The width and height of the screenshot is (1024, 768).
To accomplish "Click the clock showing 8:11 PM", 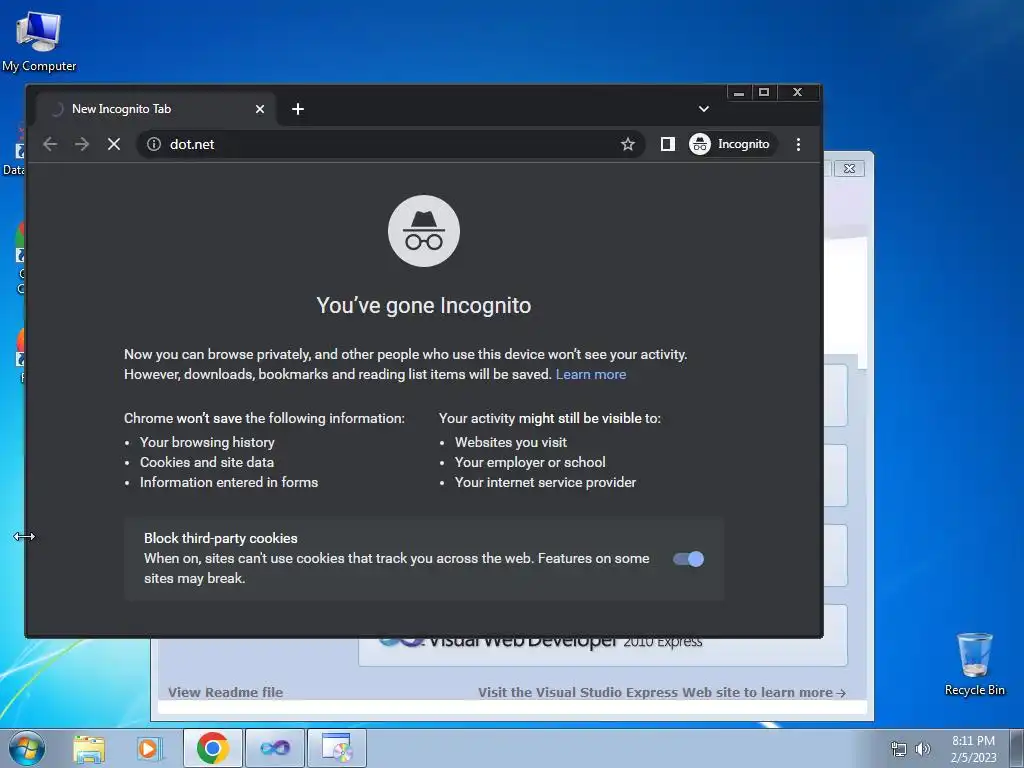I will (x=973, y=749).
